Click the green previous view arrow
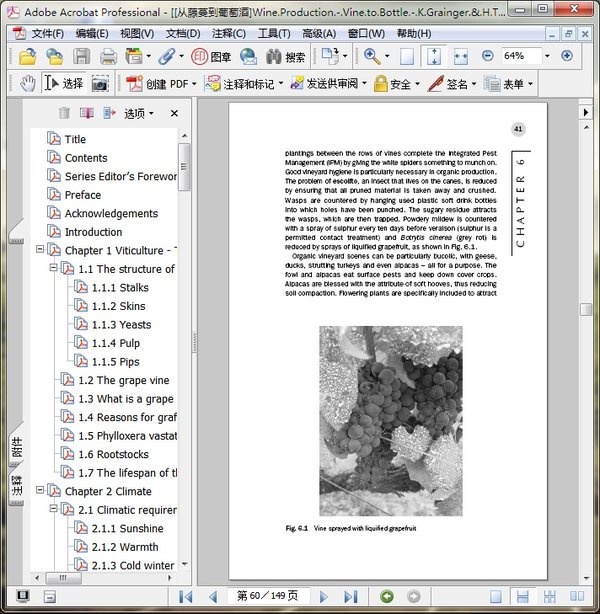This screenshot has width=600, height=614. pos(386,597)
